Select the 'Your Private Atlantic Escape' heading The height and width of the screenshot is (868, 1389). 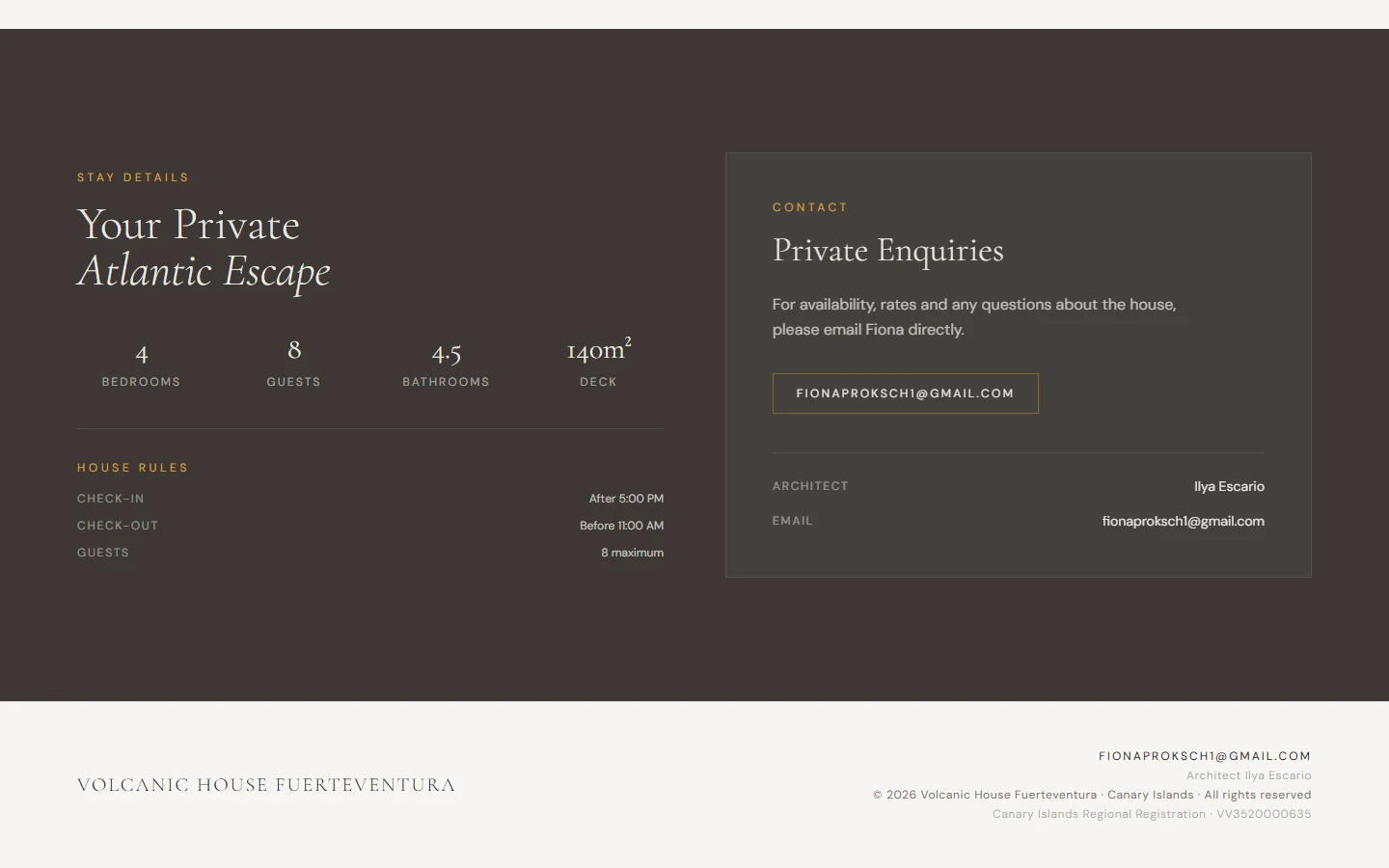204,248
